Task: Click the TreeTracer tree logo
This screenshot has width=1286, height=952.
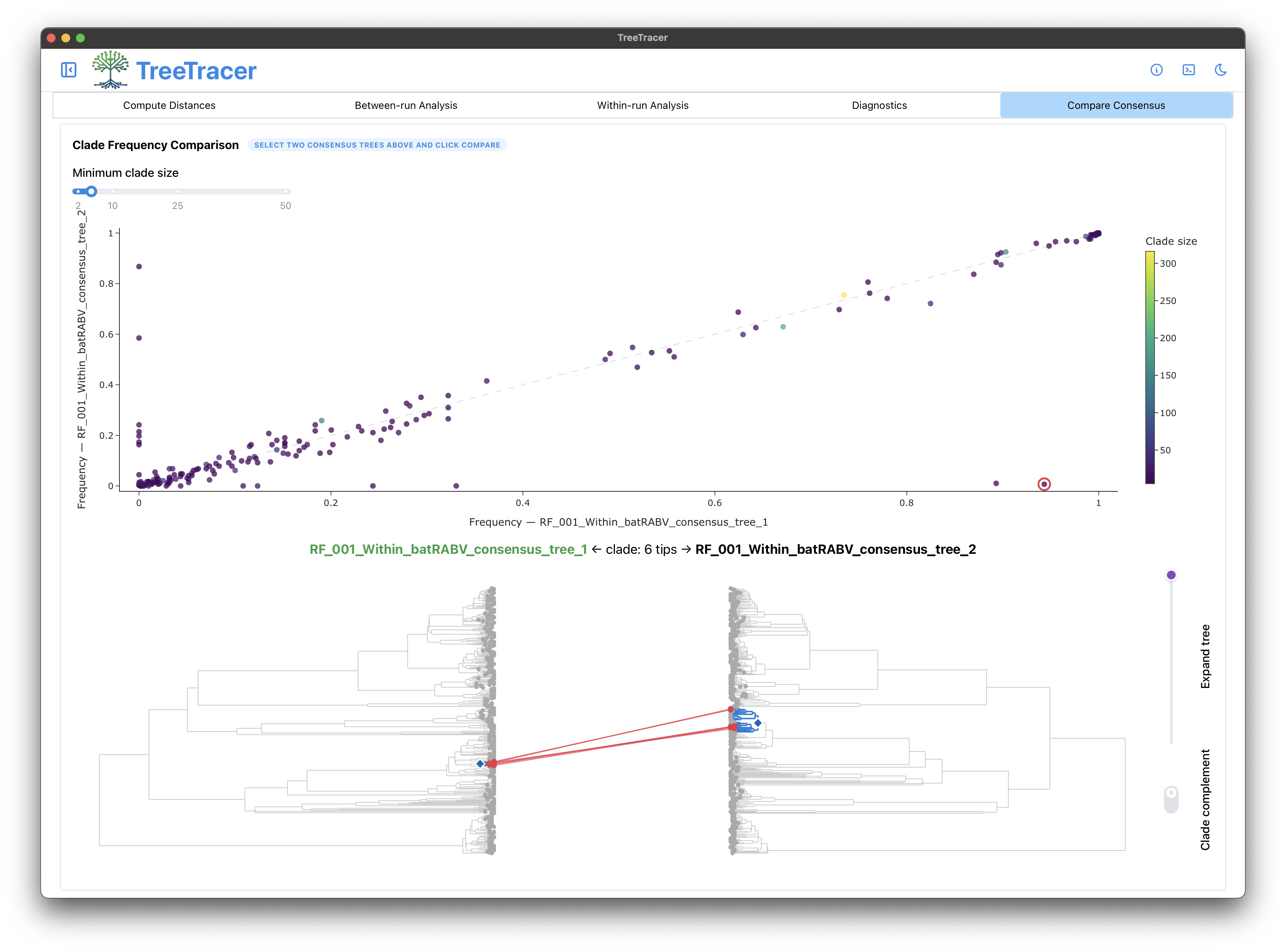Action: [111, 70]
